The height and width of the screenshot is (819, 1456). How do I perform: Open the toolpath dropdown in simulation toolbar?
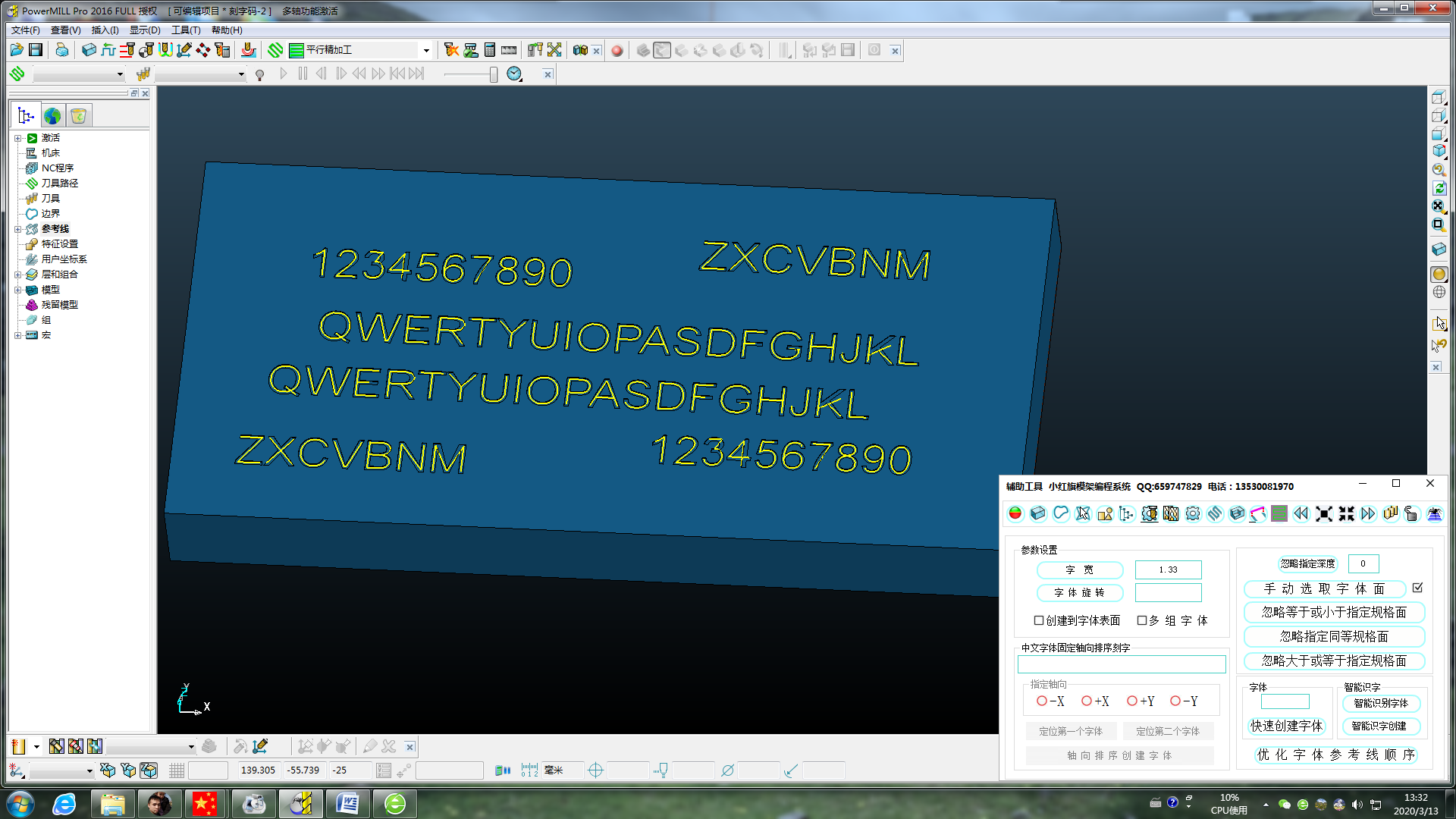pyautogui.click(x=120, y=74)
